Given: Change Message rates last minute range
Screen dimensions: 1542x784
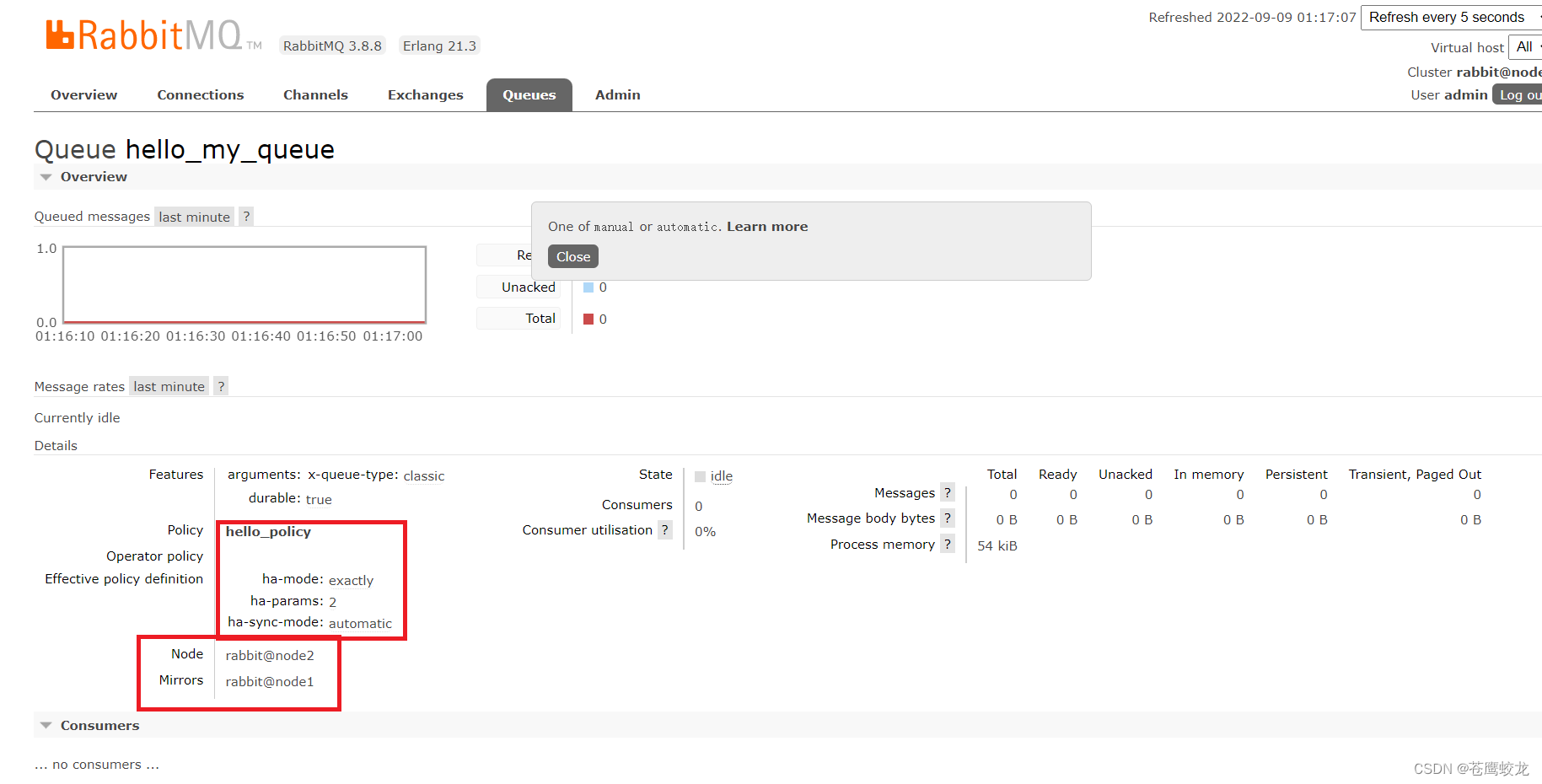Looking at the screenshot, I should (169, 386).
